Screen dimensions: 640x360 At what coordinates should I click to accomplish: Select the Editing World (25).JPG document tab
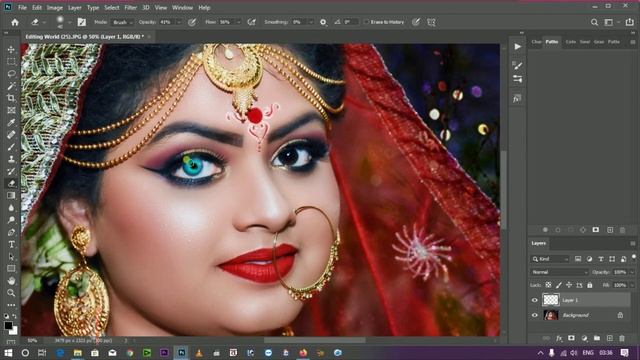(x=84, y=37)
